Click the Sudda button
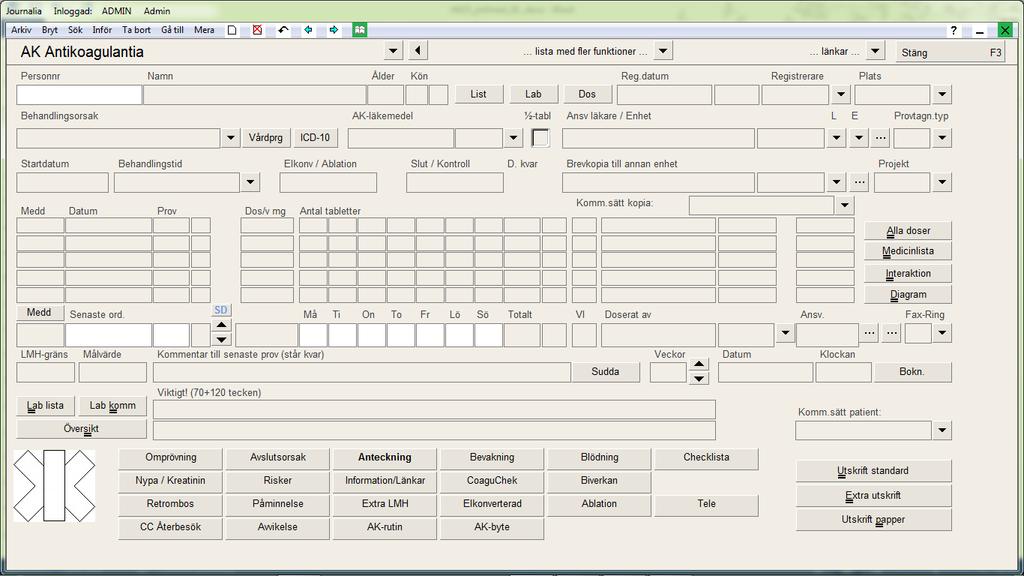 605,372
